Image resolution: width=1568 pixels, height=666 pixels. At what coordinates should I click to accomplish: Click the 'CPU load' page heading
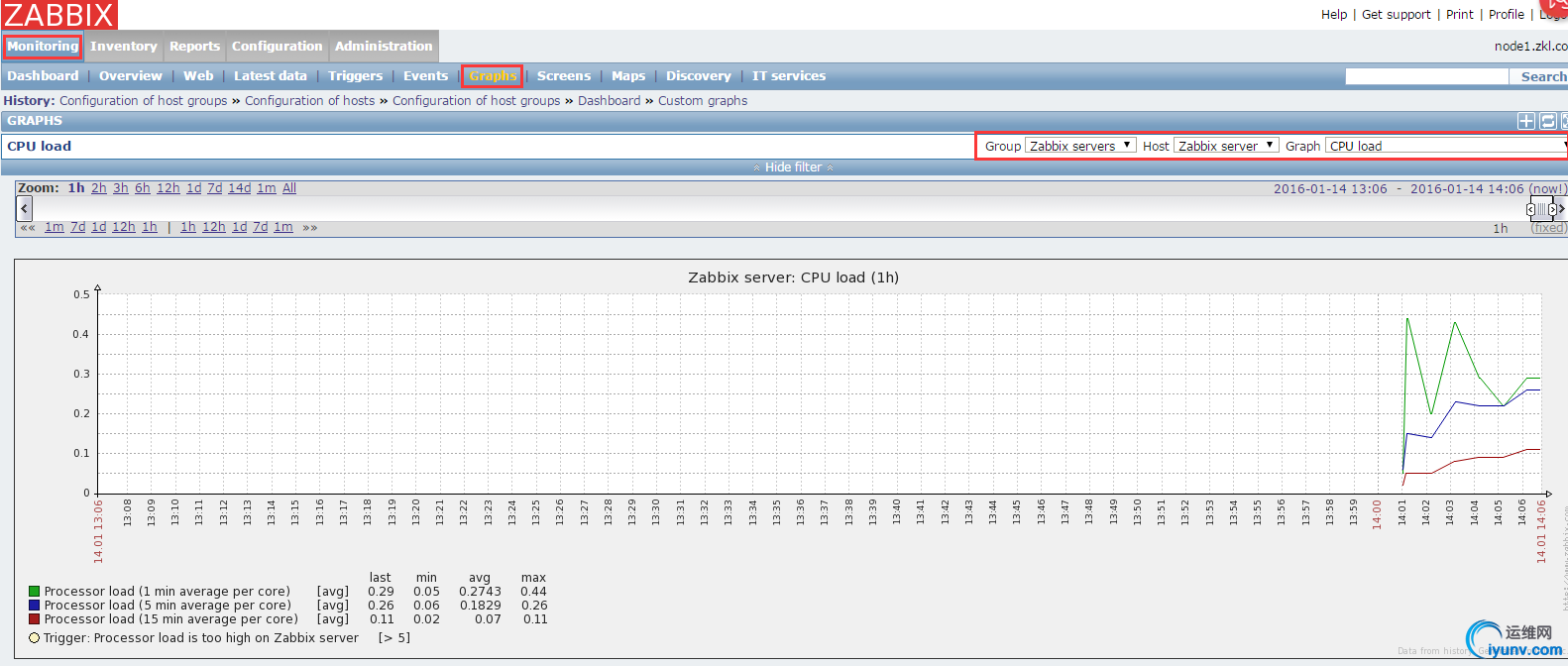40,147
